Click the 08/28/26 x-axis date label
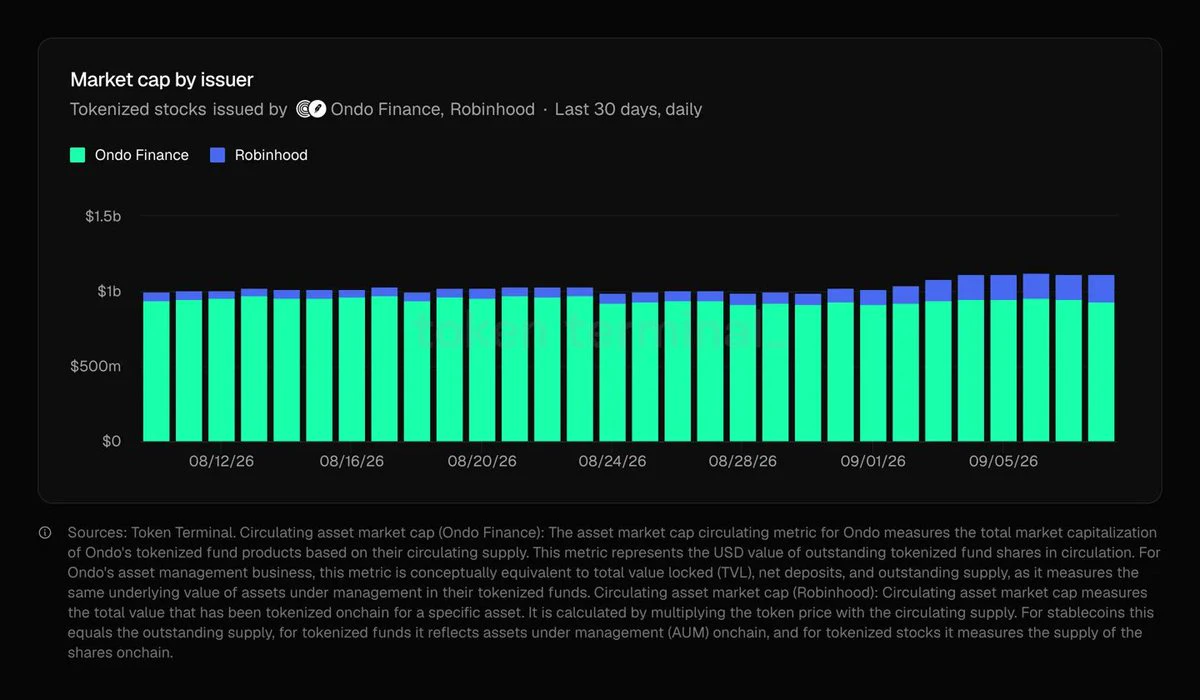The image size is (1200, 700). click(743, 461)
